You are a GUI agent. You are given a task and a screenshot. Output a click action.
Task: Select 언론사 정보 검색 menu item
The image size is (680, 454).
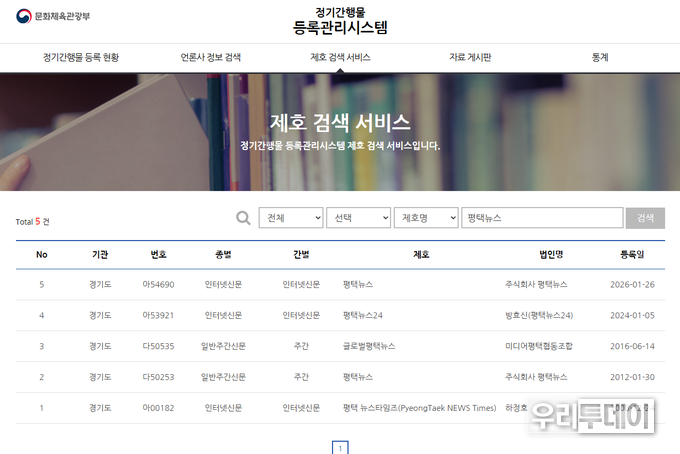210,58
